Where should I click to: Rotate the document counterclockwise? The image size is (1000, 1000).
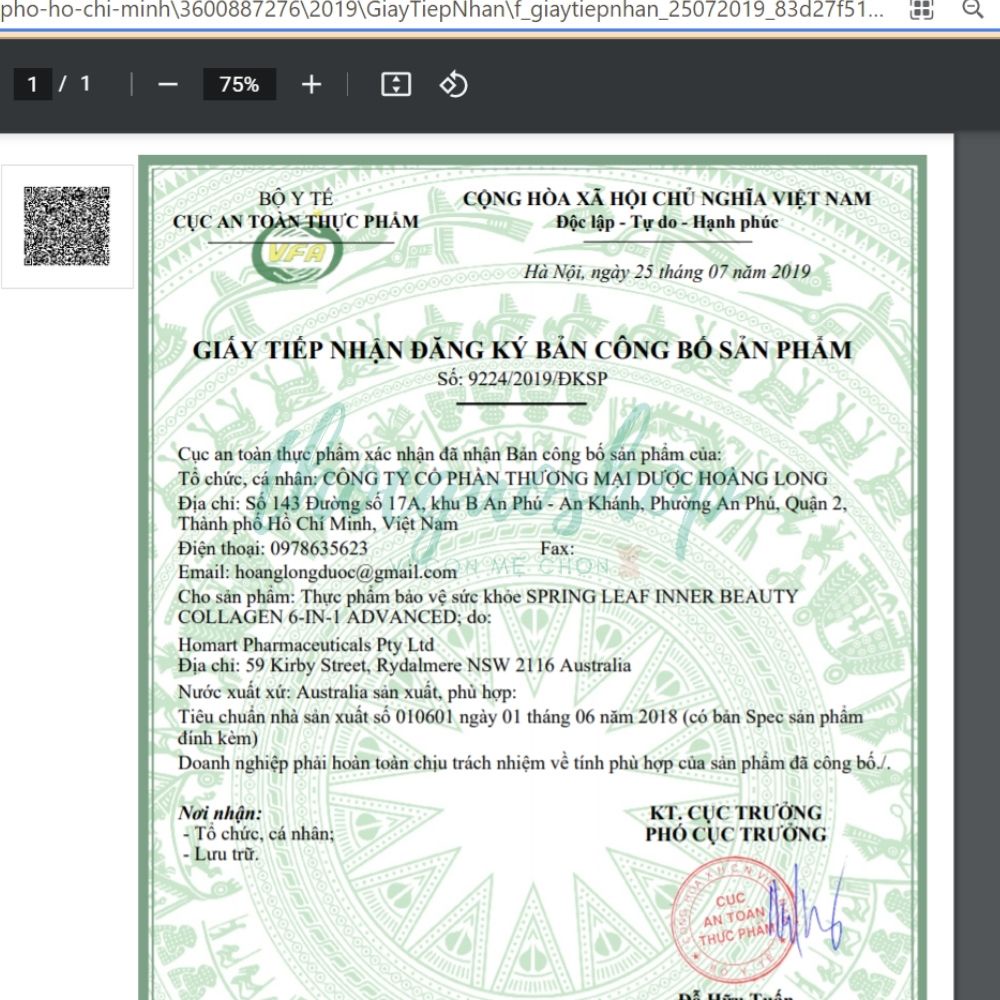coord(453,85)
